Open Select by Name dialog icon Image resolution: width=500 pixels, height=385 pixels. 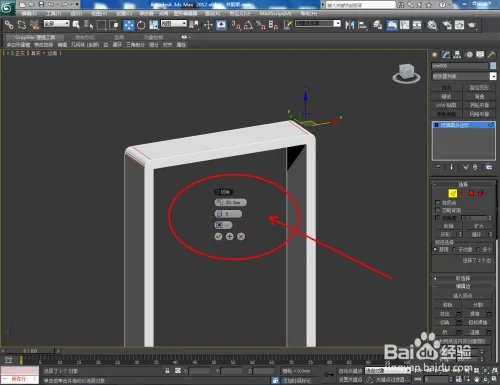click(88, 25)
